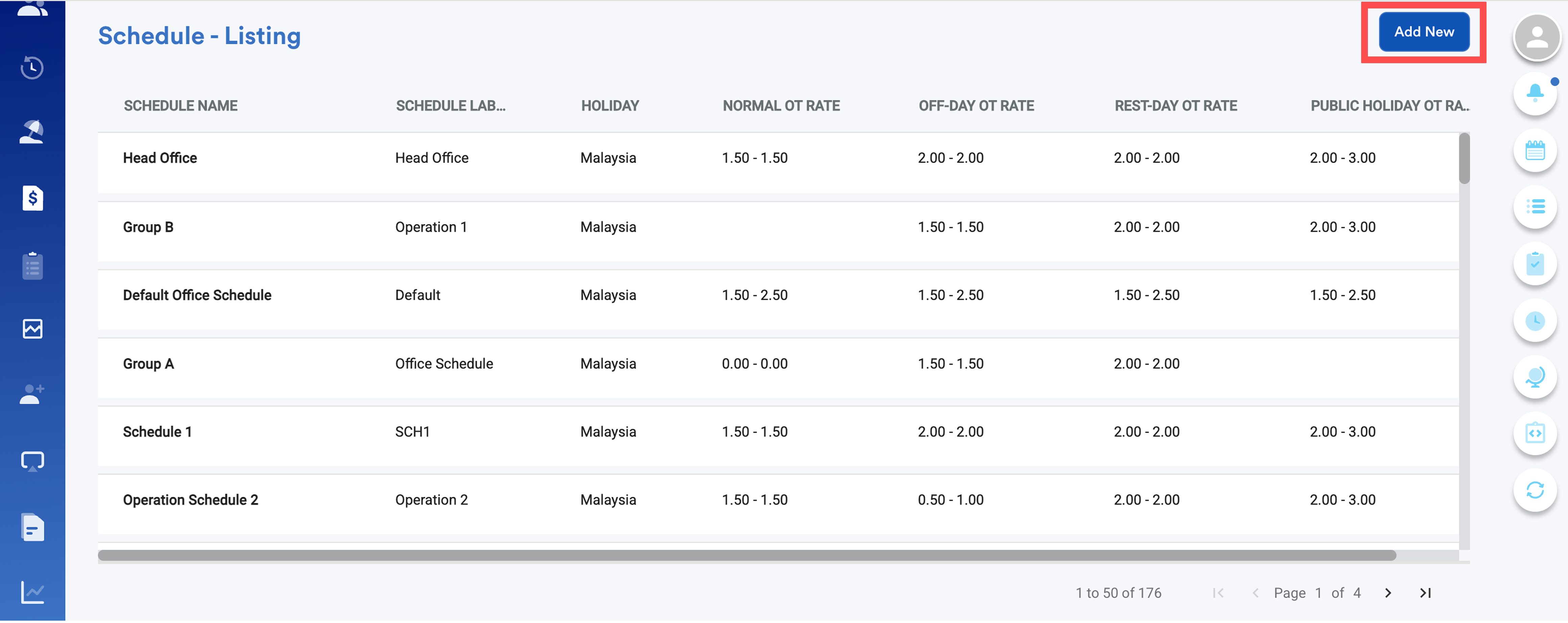Open the payroll dollar document icon
The height and width of the screenshot is (623, 1568).
click(x=32, y=198)
